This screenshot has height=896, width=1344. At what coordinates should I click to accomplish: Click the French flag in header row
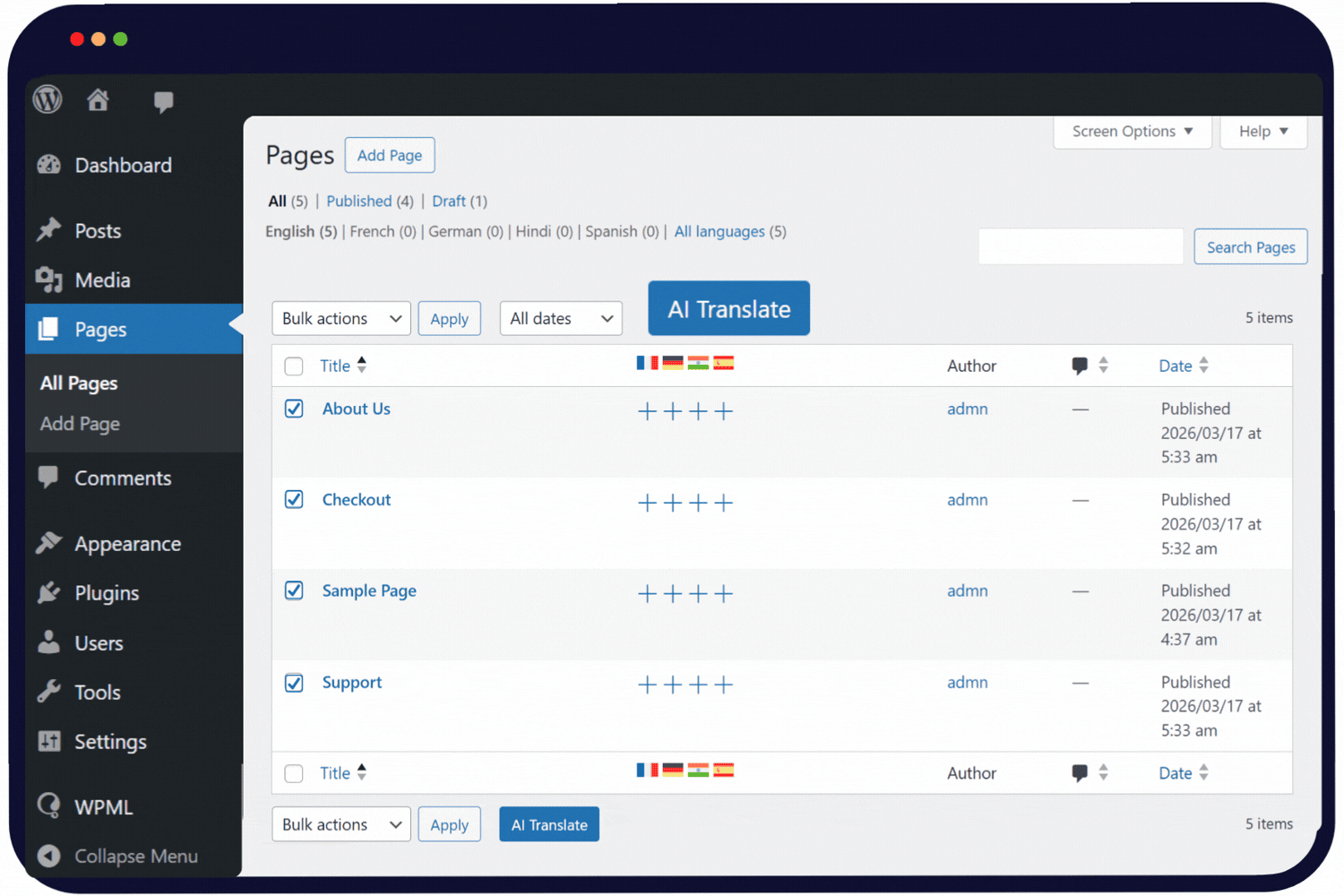pyautogui.click(x=647, y=363)
